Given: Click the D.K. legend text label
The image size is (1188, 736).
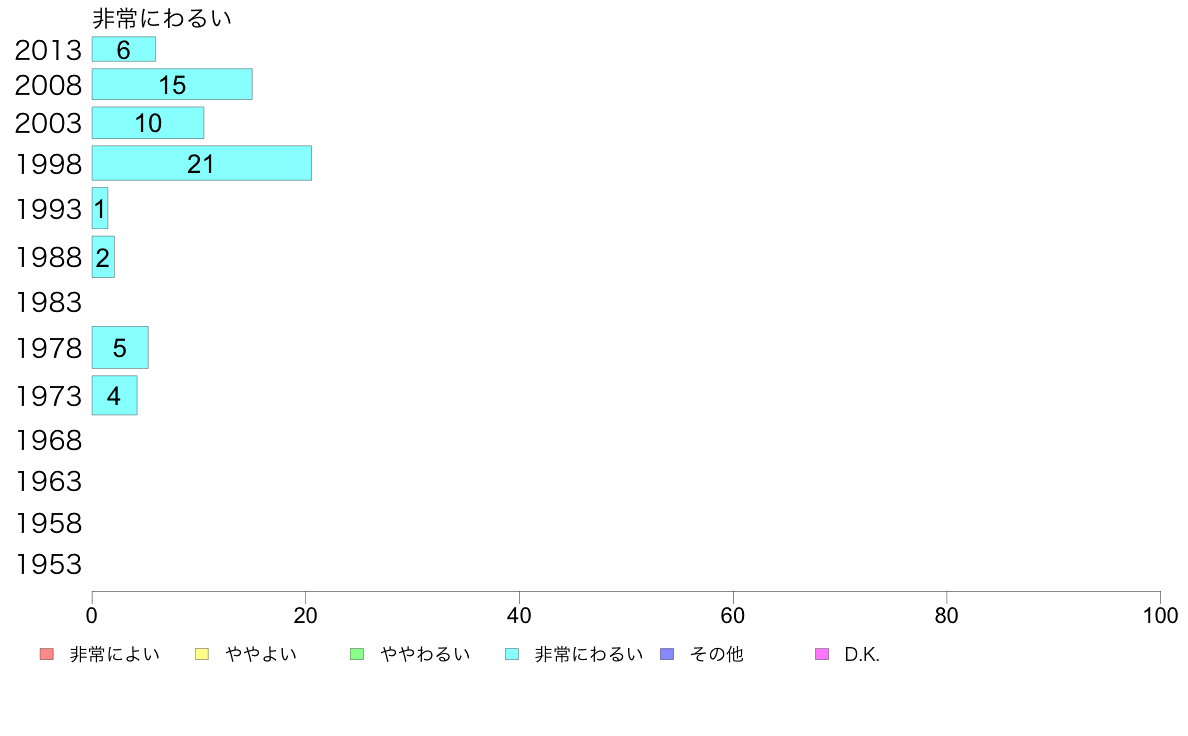Looking at the screenshot, I should 862,655.
